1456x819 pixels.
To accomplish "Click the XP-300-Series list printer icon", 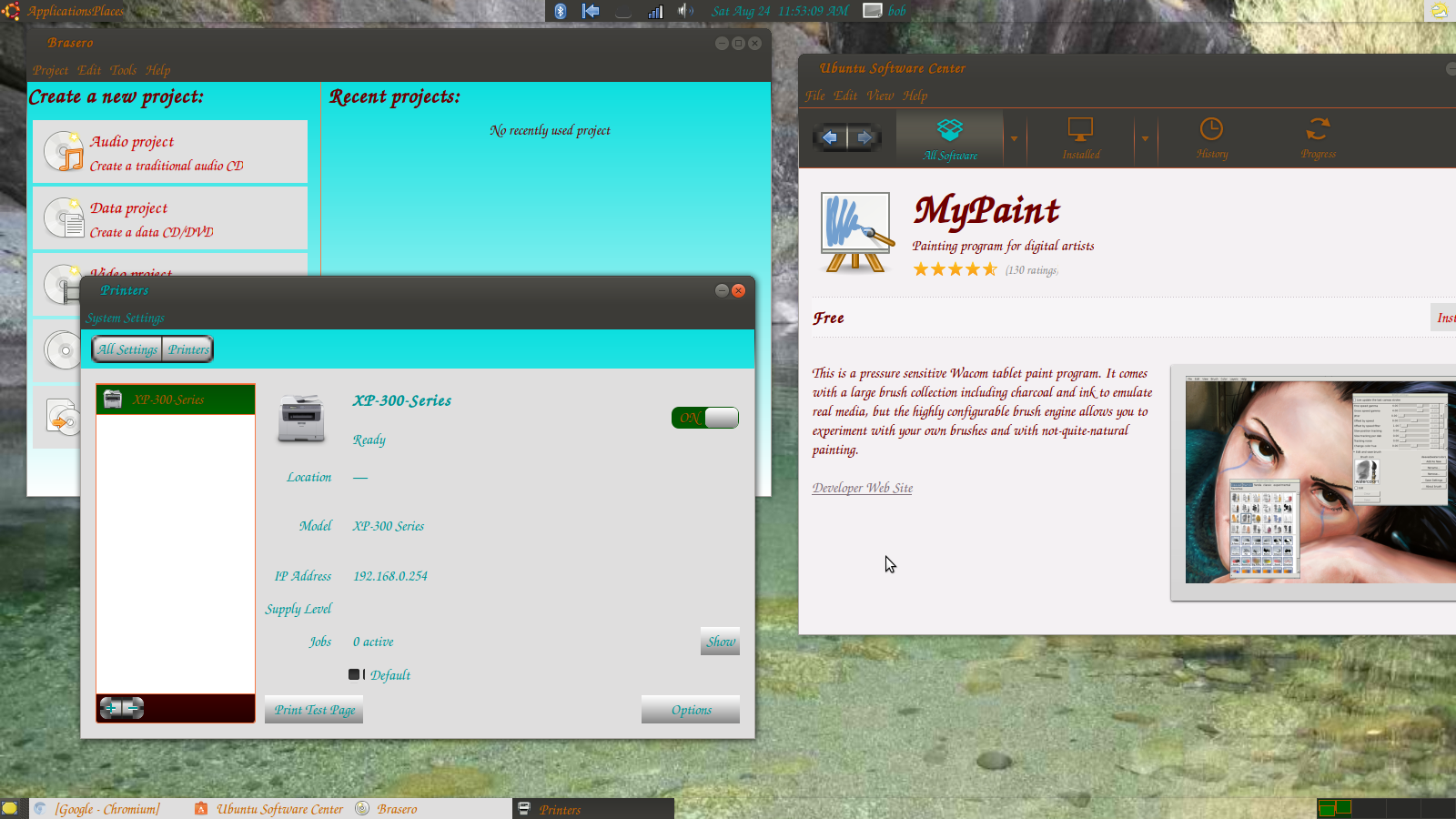I will 113,399.
